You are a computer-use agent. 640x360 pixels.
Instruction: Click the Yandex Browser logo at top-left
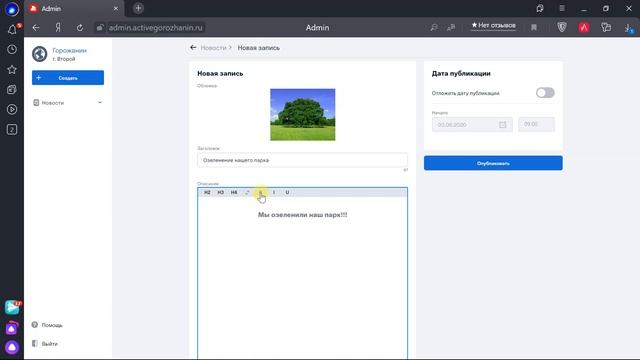(12, 9)
